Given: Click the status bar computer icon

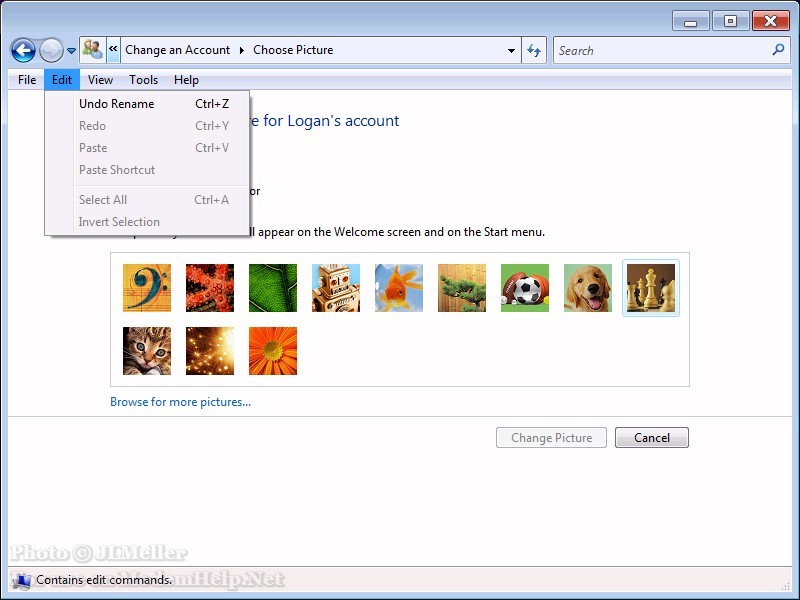Looking at the screenshot, I should click(x=22, y=580).
